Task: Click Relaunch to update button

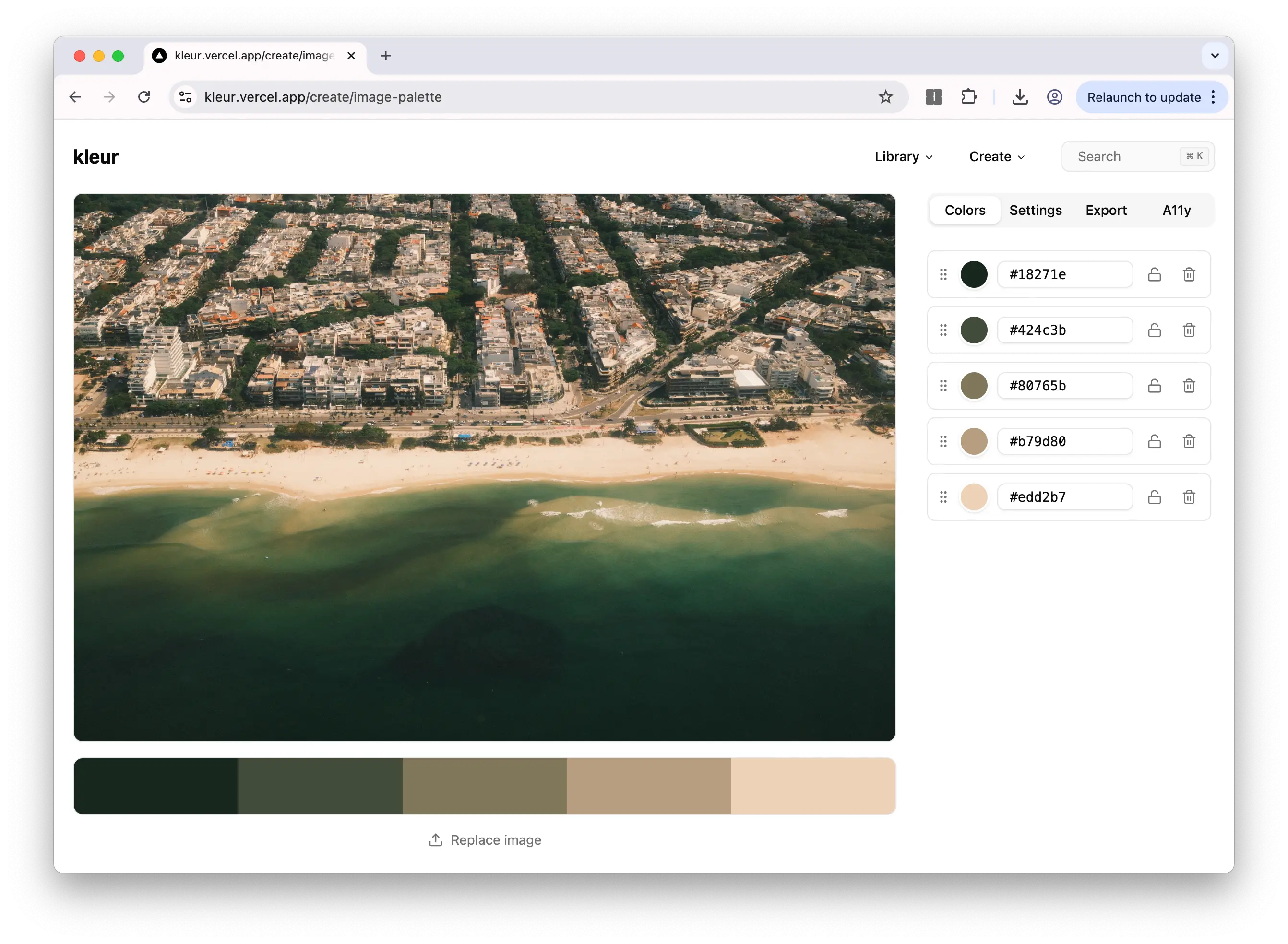Action: (1144, 97)
